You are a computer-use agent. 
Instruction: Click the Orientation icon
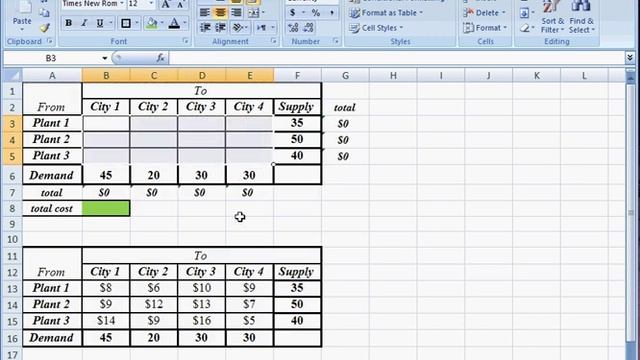pyautogui.click(x=238, y=28)
